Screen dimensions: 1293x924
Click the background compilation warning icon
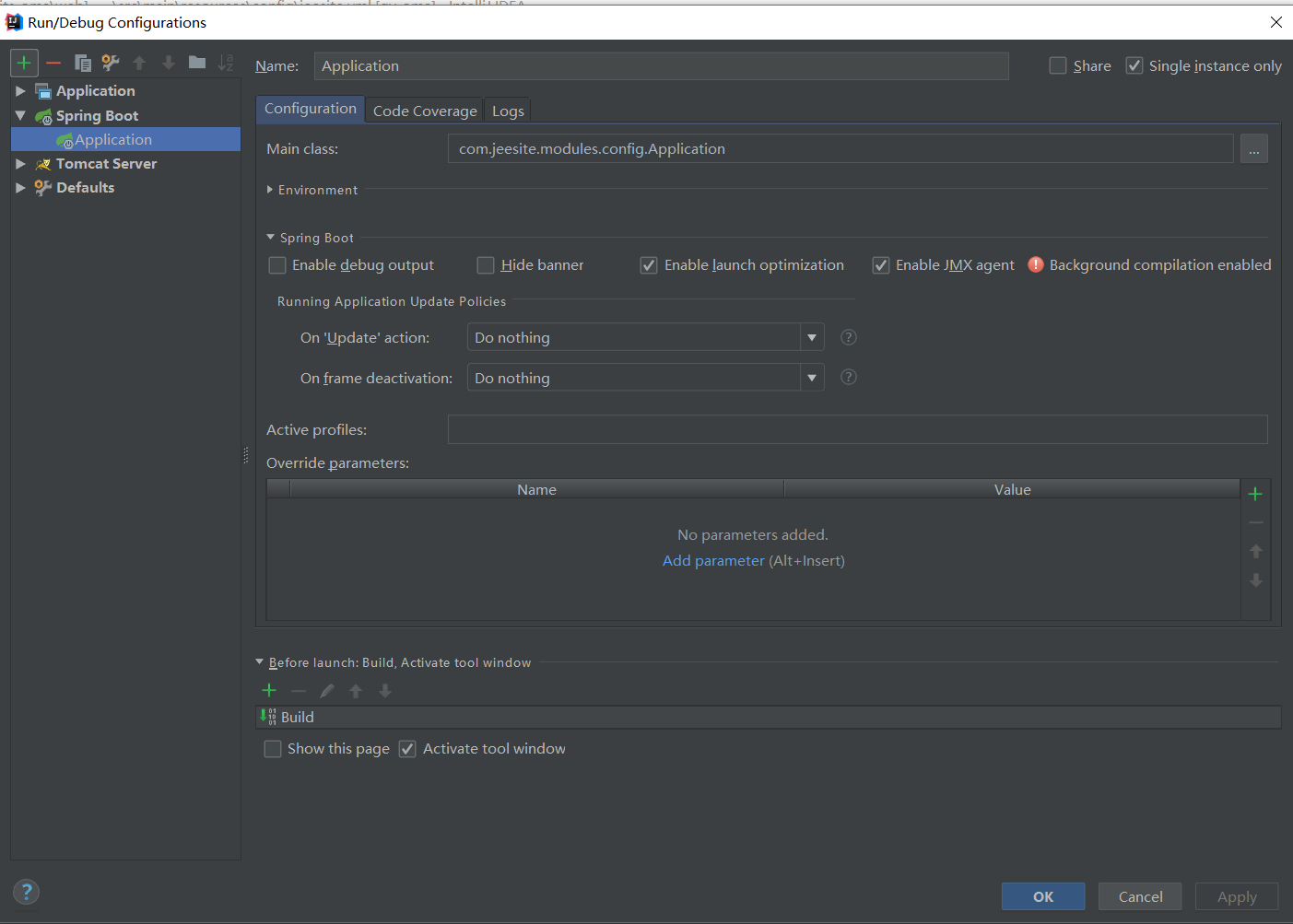pyautogui.click(x=1036, y=264)
